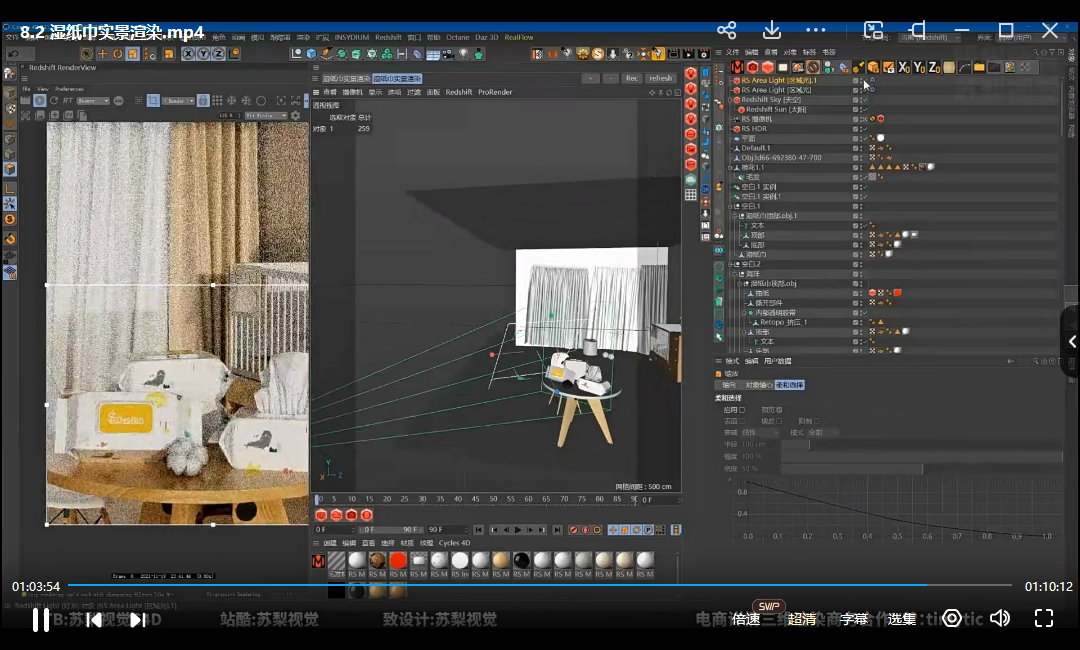
Task: Open the RealFlow menu
Action: point(519,37)
